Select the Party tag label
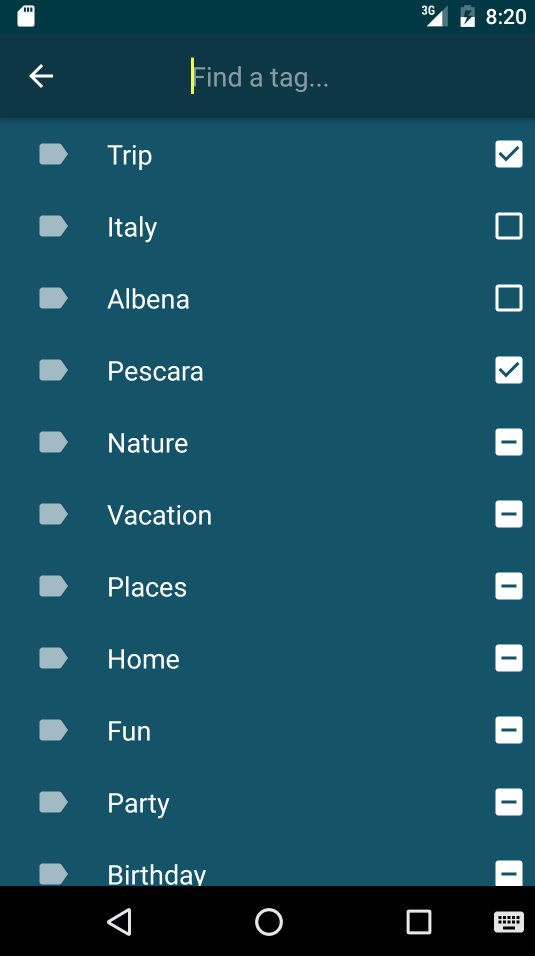The height and width of the screenshot is (956, 535). pyautogui.click(x=138, y=804)
